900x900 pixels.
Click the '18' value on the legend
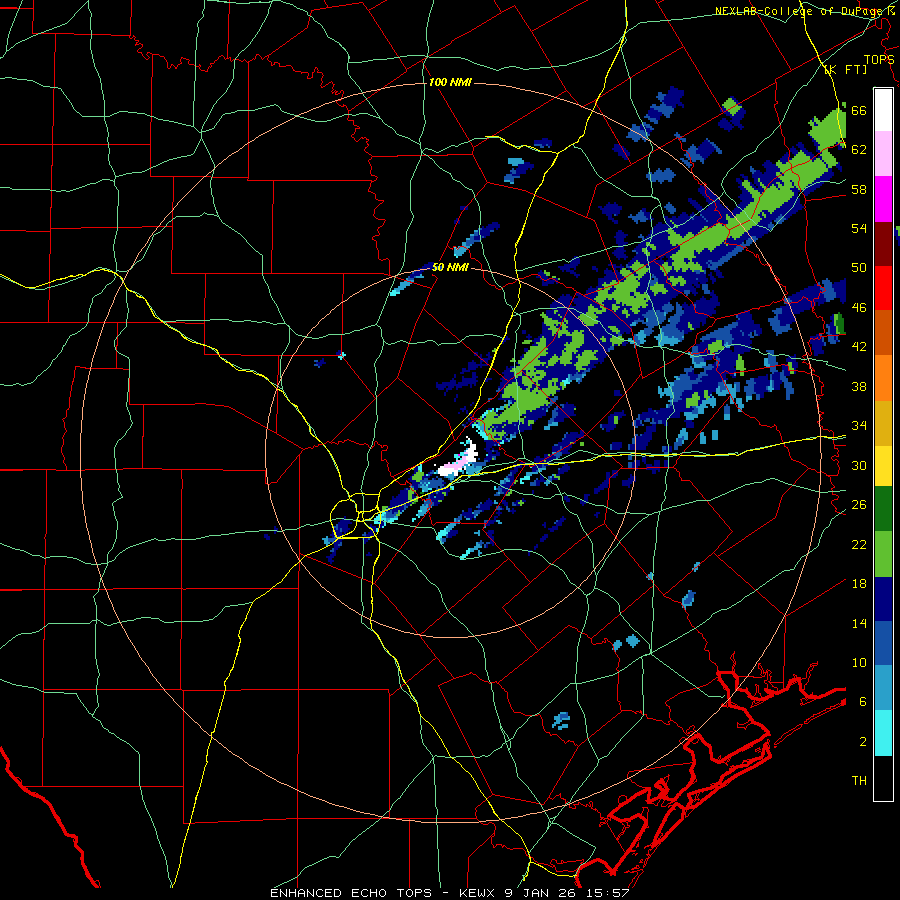859,584
